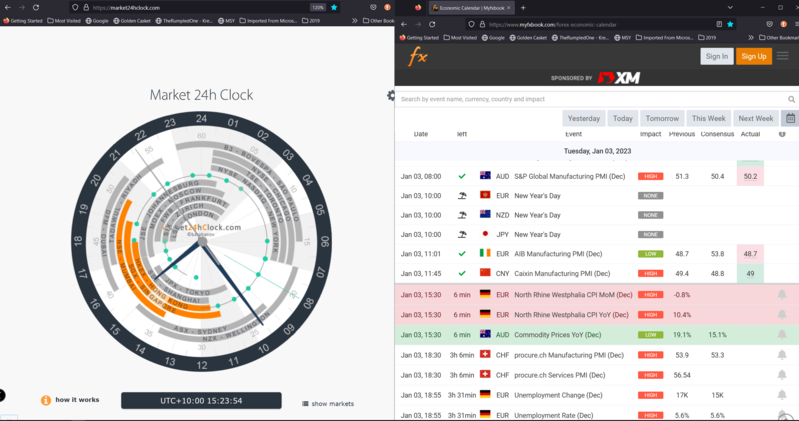Click the padlock icon beside market24hclock.com URL

coord(86,8)
